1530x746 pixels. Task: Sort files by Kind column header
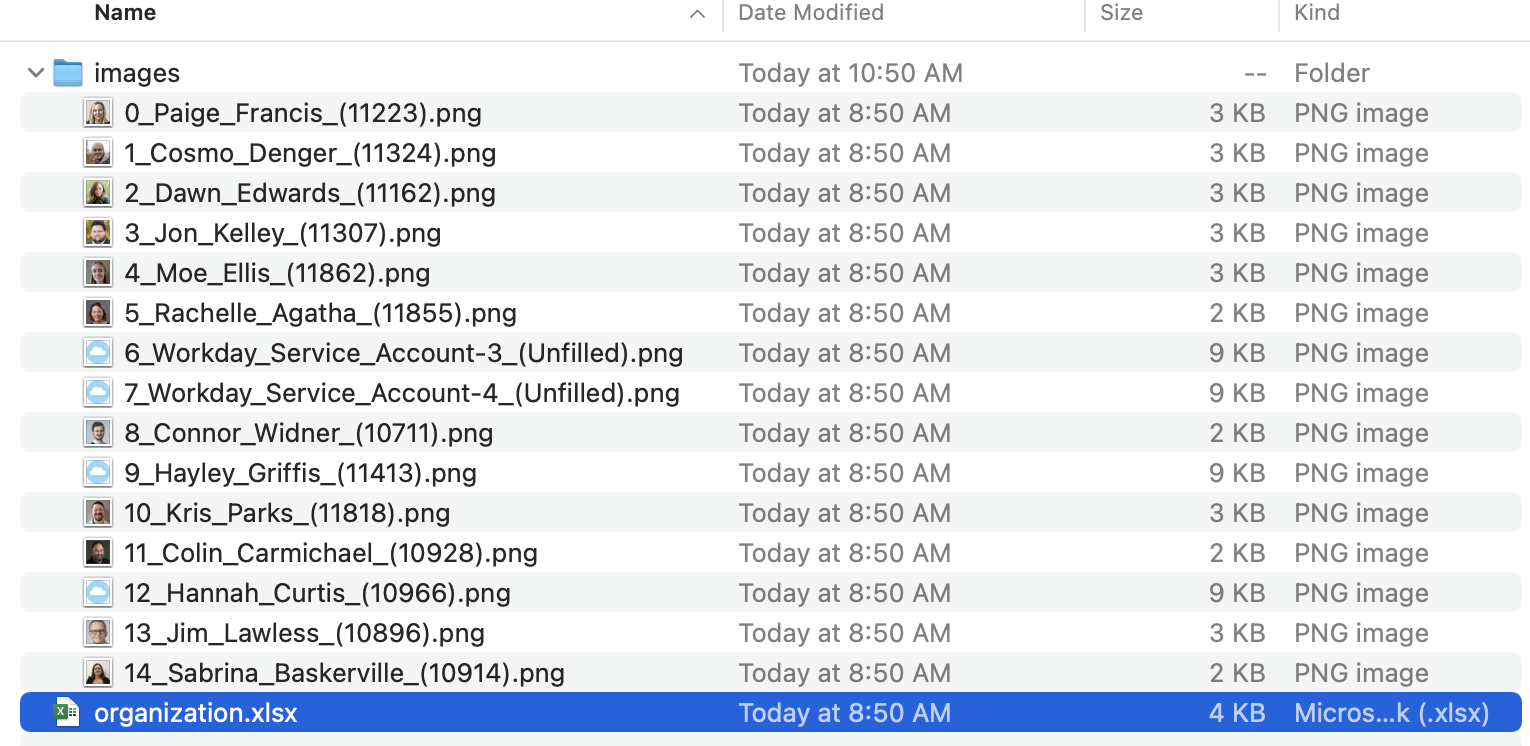tap(1316, 13)
